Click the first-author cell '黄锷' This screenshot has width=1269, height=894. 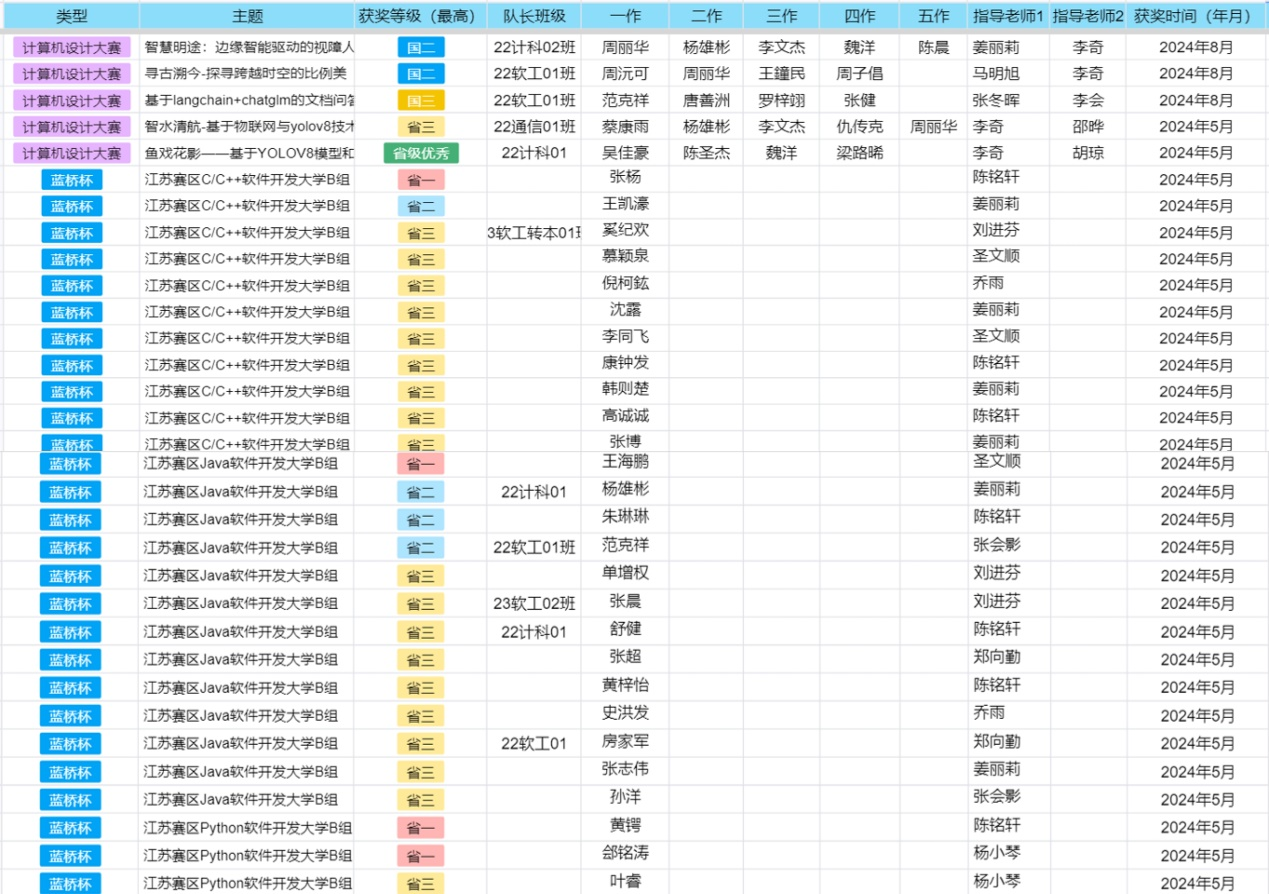pyautogui.click(x=625, y=825)
